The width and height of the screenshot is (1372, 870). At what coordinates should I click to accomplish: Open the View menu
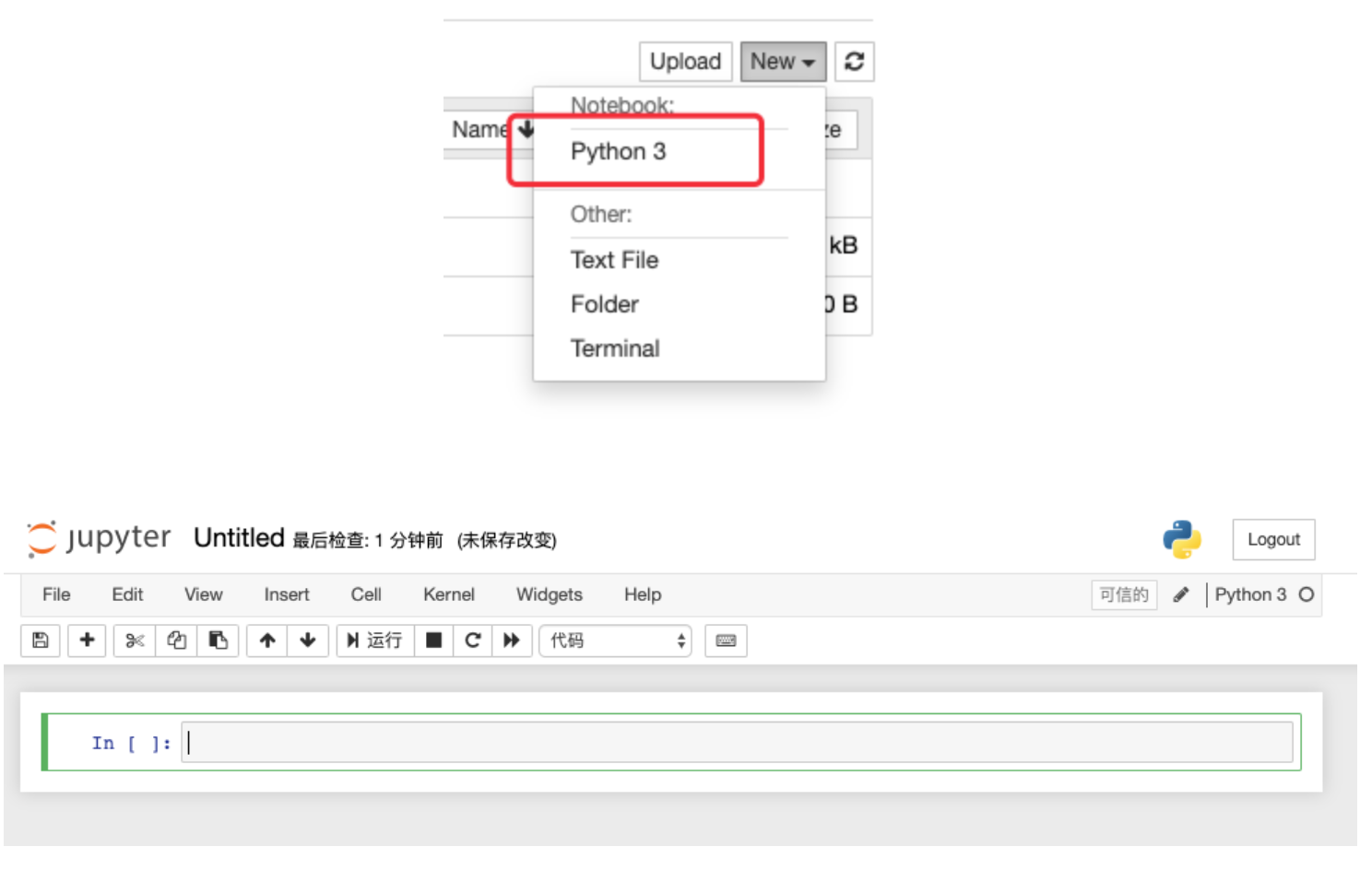pyautogui.click(x=203, y=594)
